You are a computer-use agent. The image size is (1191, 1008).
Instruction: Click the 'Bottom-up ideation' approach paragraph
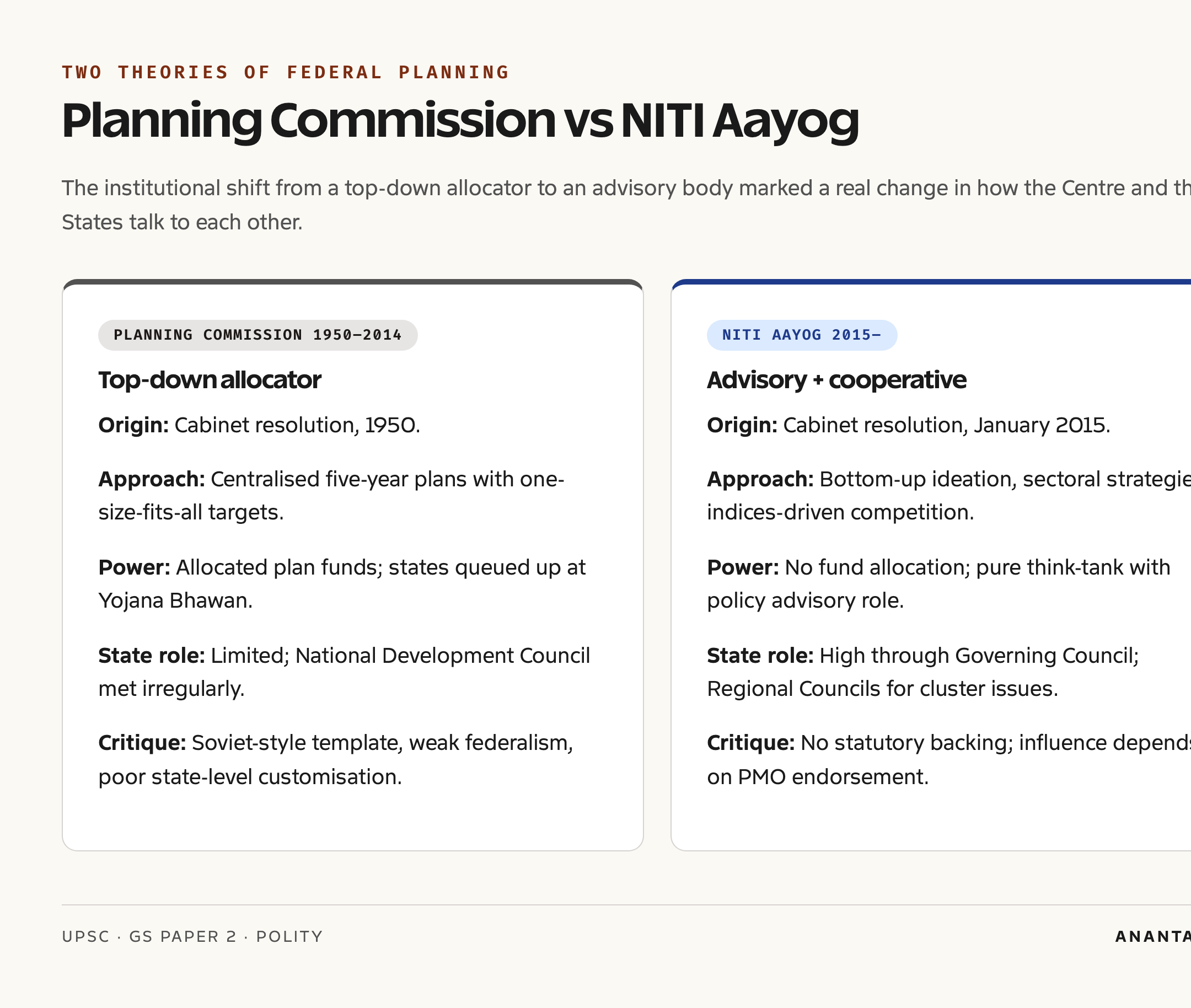click(x=949, y=495)
